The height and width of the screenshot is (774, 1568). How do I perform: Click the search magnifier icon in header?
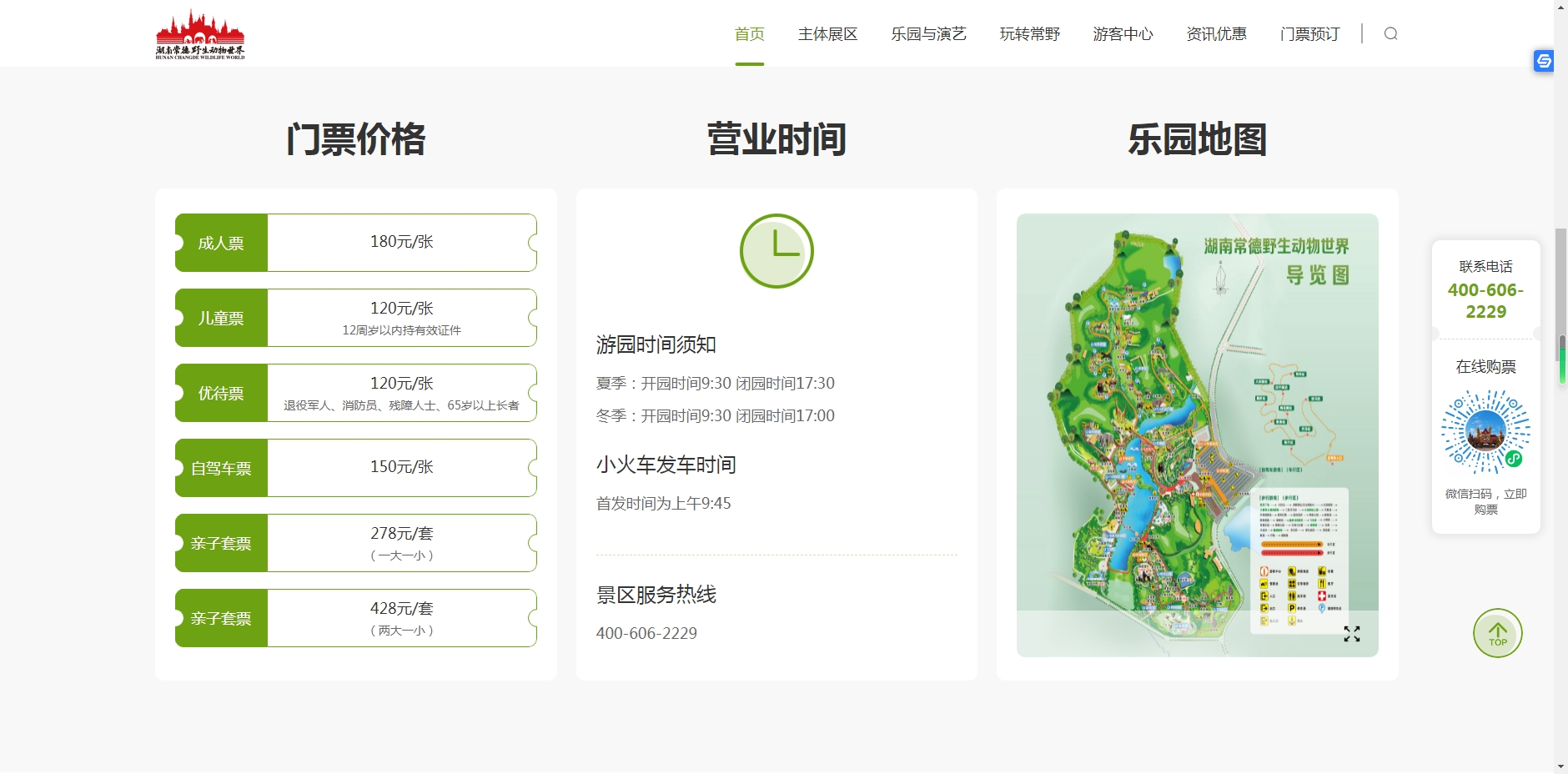(1390, 34)
